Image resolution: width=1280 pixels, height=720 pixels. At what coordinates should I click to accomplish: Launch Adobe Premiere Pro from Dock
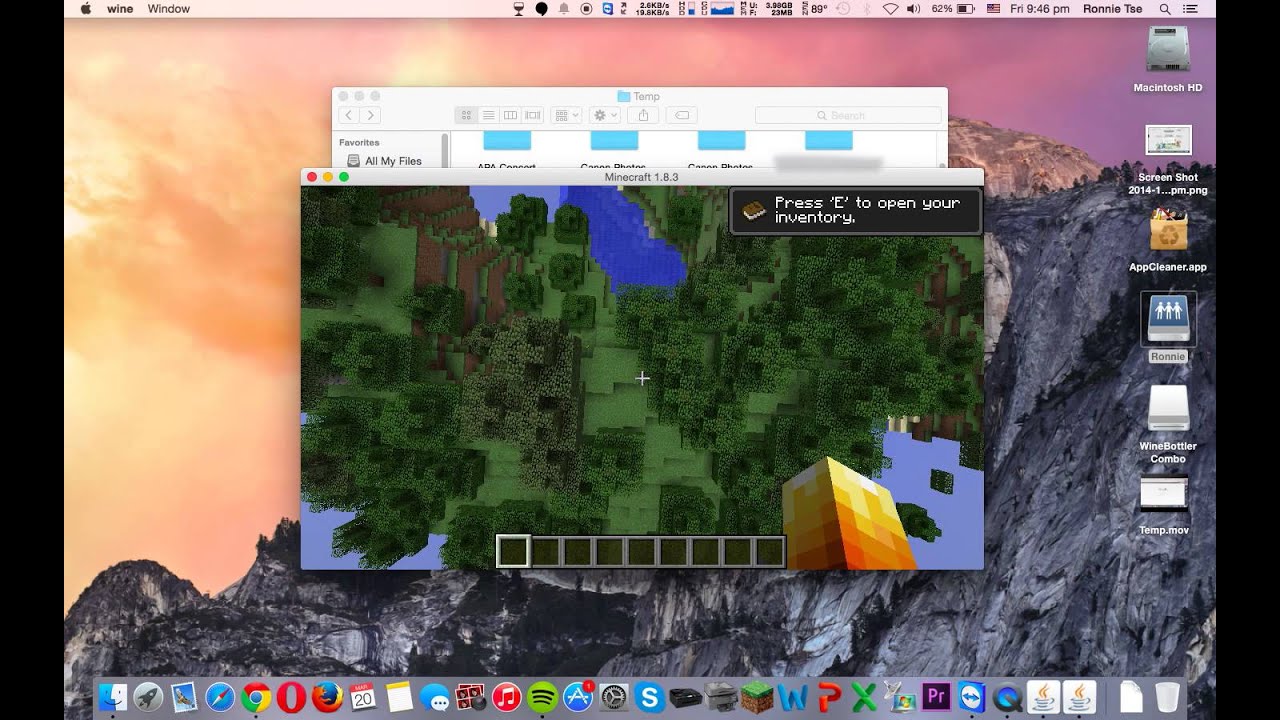tap(936, 696)
